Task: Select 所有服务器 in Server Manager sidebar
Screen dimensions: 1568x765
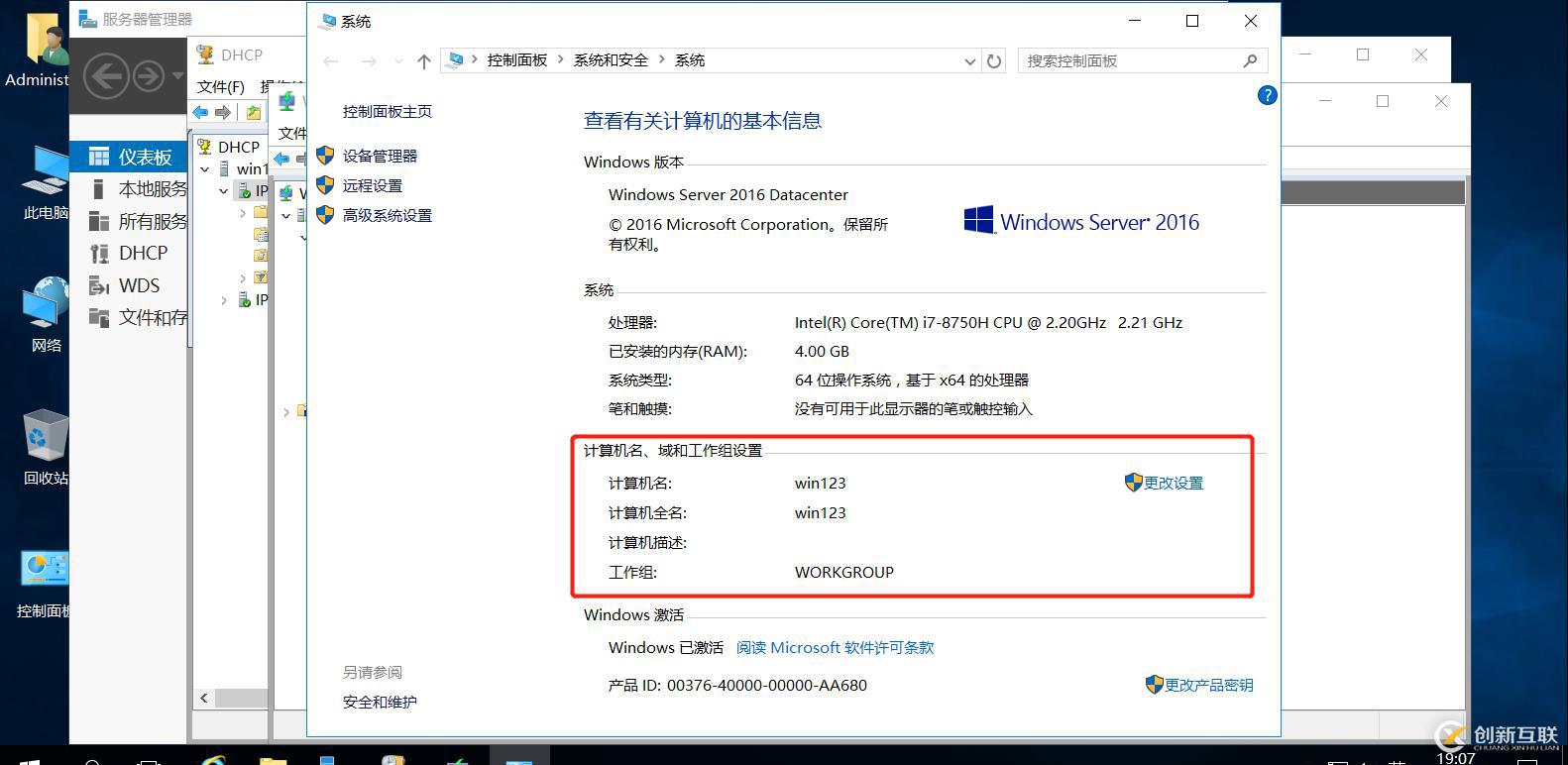Action: 129,221
